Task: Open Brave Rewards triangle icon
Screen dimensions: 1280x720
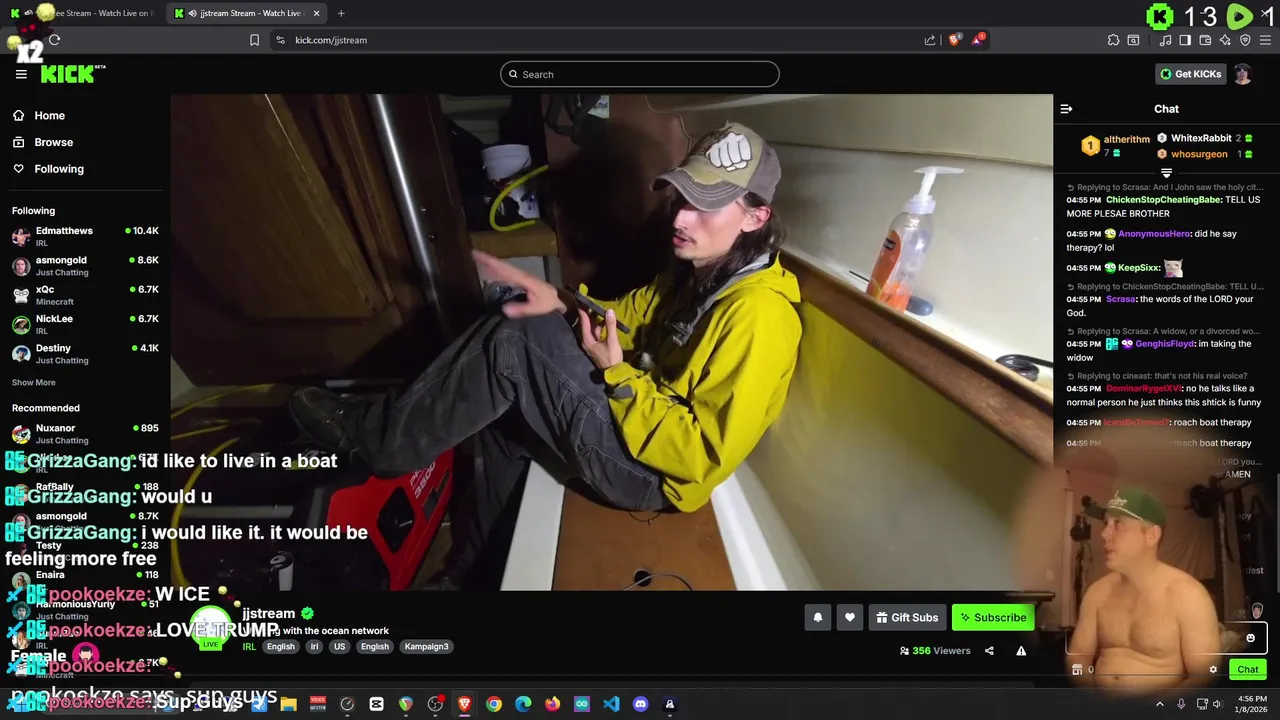Action: tap(978, 40)
